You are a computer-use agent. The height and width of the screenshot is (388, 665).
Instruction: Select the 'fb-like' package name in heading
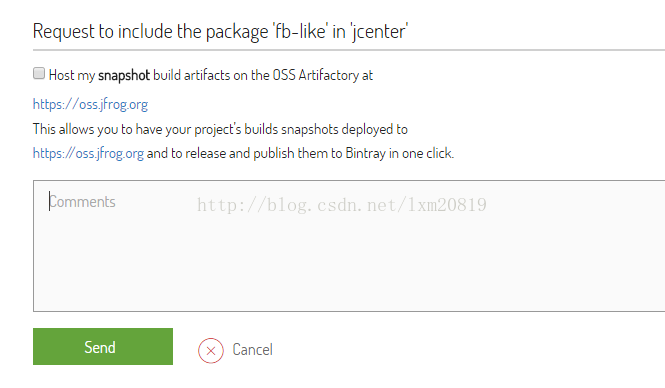coord(301,32)
